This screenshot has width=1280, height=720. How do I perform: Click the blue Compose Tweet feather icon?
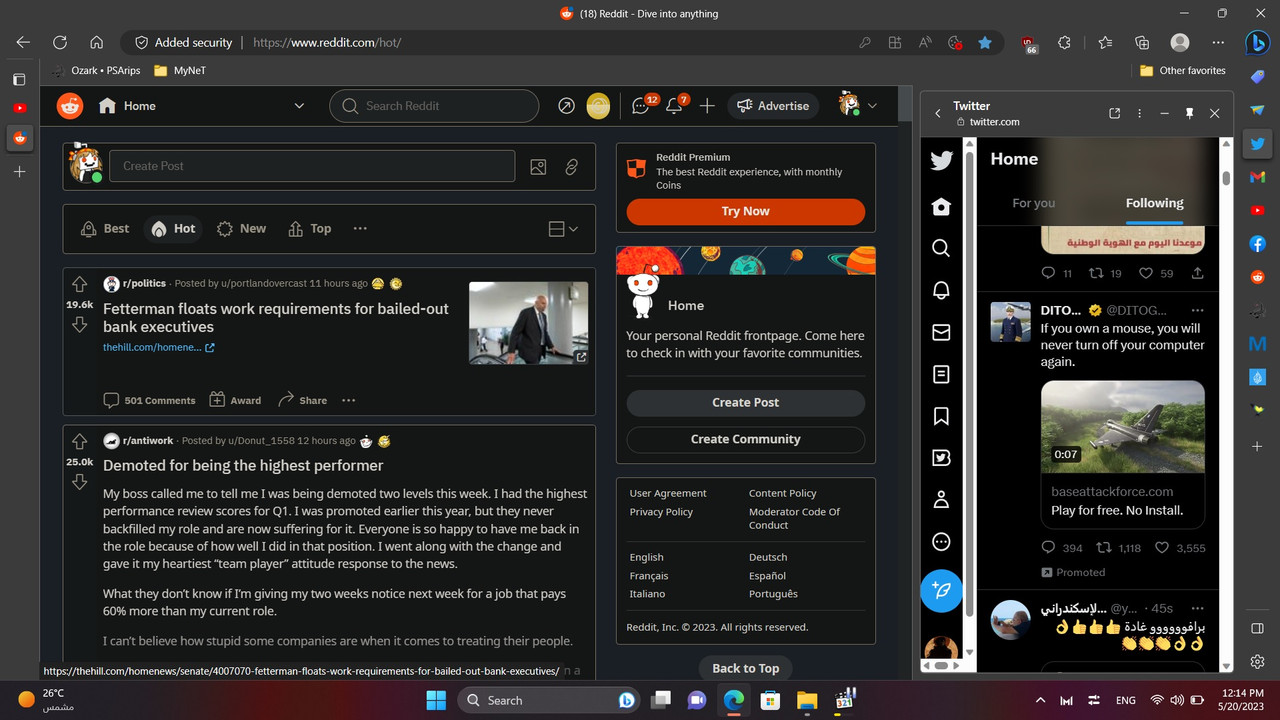[940, 591]
